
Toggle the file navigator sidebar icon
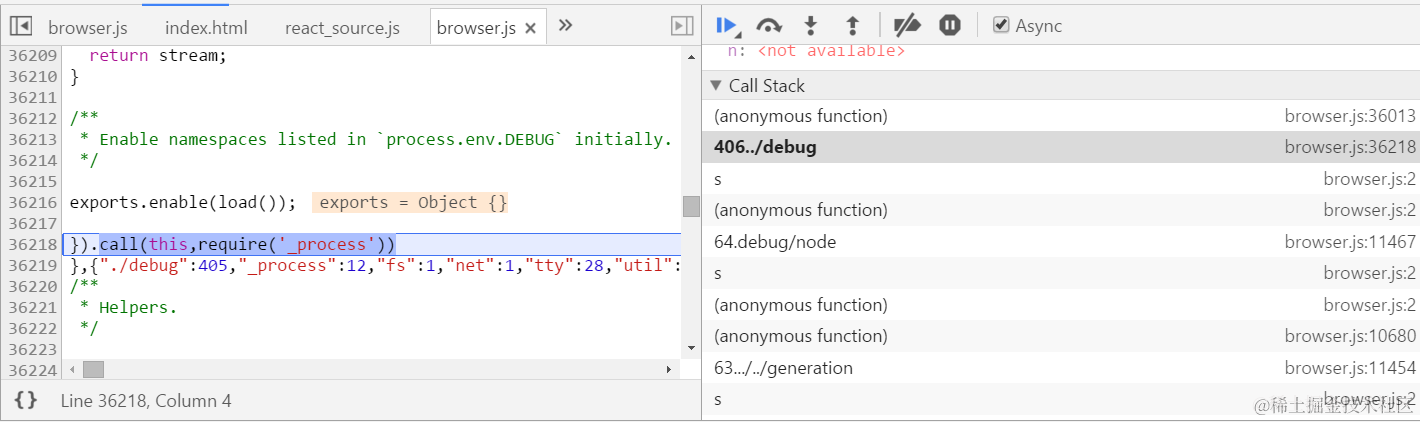coord(20,26)
